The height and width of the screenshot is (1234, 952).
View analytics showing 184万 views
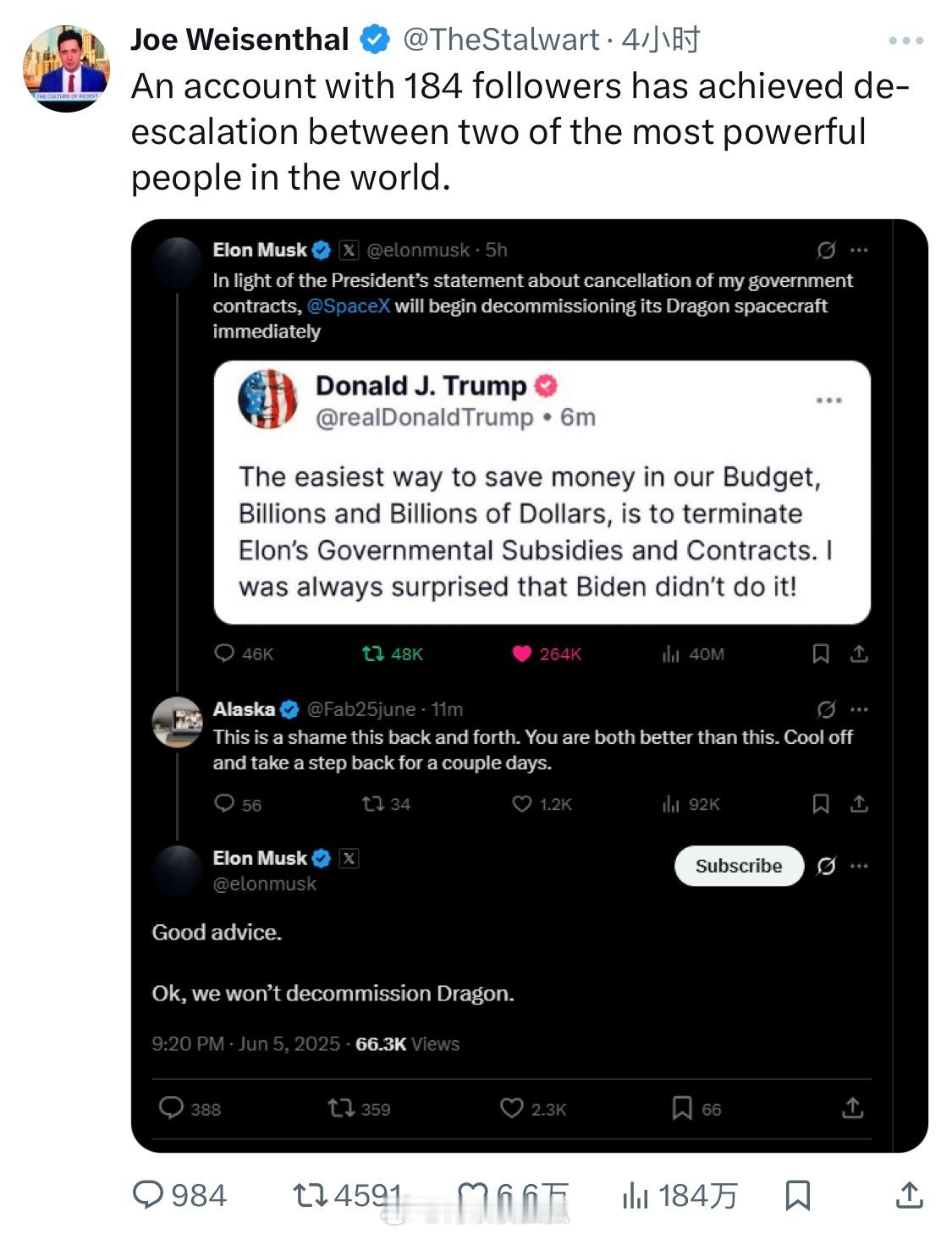click(680, 1195)
